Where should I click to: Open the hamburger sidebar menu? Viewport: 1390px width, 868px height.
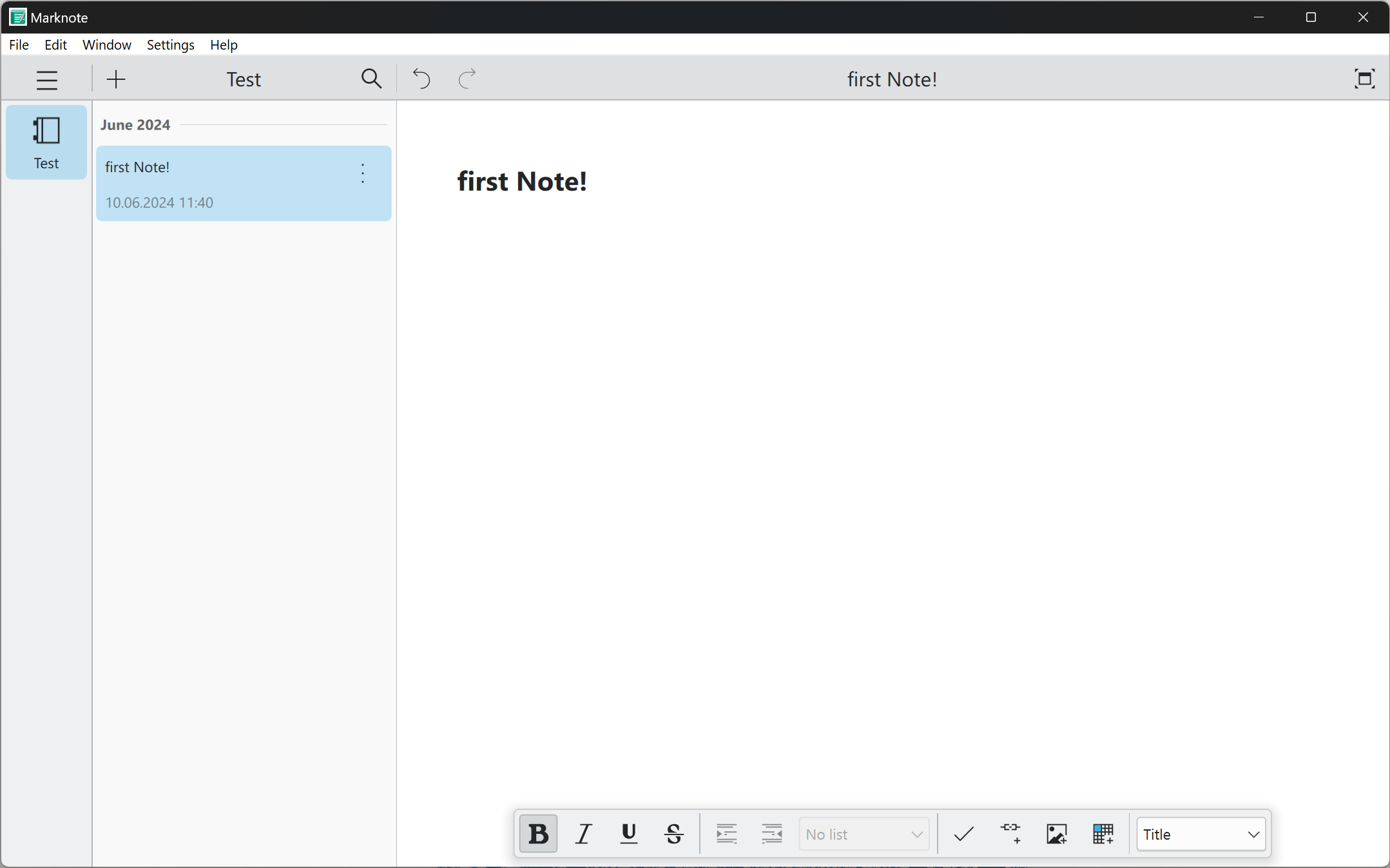pyautogui.click(x=46, y=79)
